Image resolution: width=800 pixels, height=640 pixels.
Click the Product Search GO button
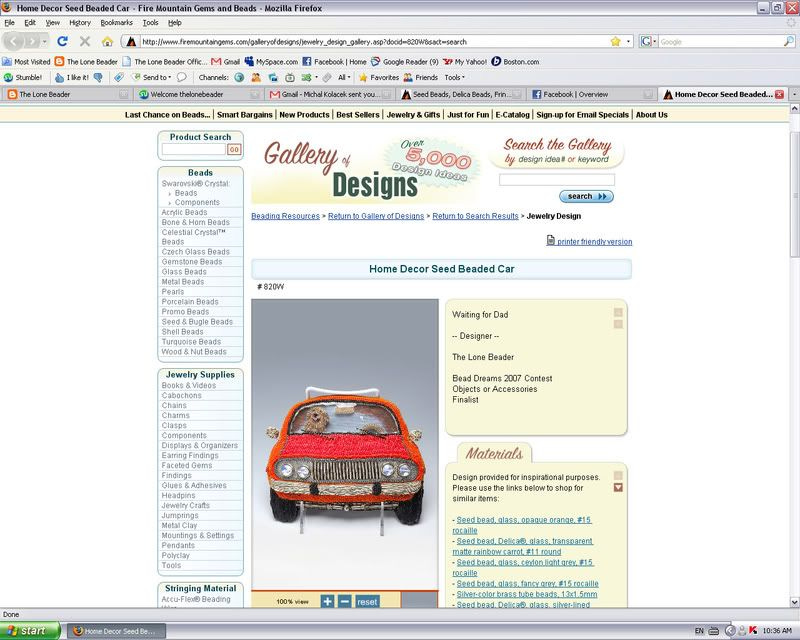coord(234,150)
